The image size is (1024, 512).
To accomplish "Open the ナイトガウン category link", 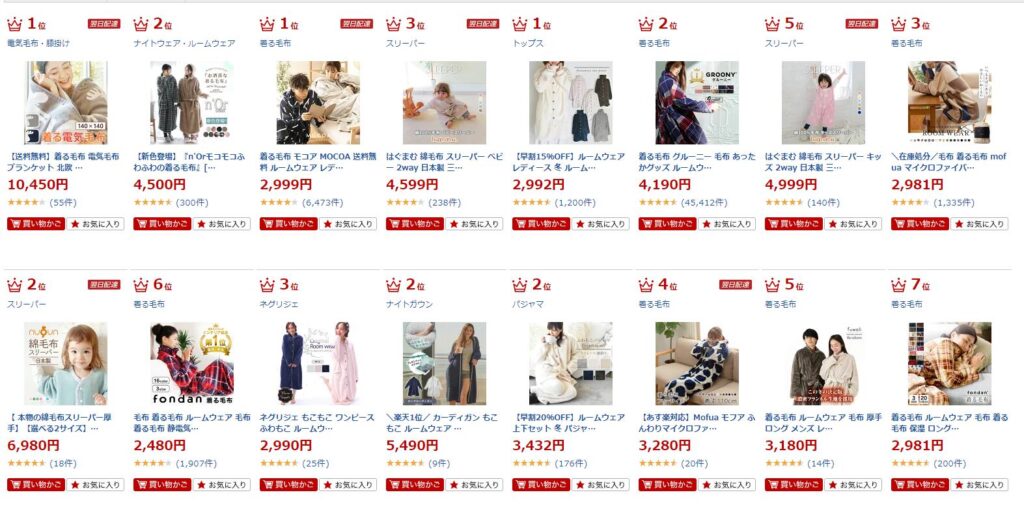I will pyautogui.click(x=409, y=304).
